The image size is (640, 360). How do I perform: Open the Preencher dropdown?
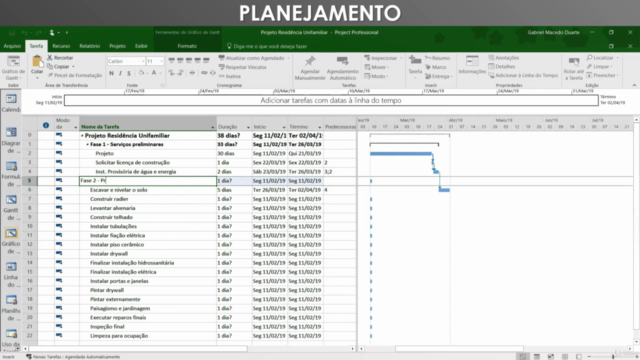(602, 76)
